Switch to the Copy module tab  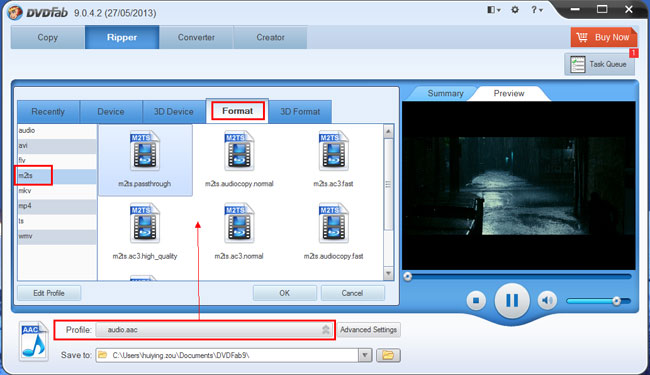click(48, 37)
